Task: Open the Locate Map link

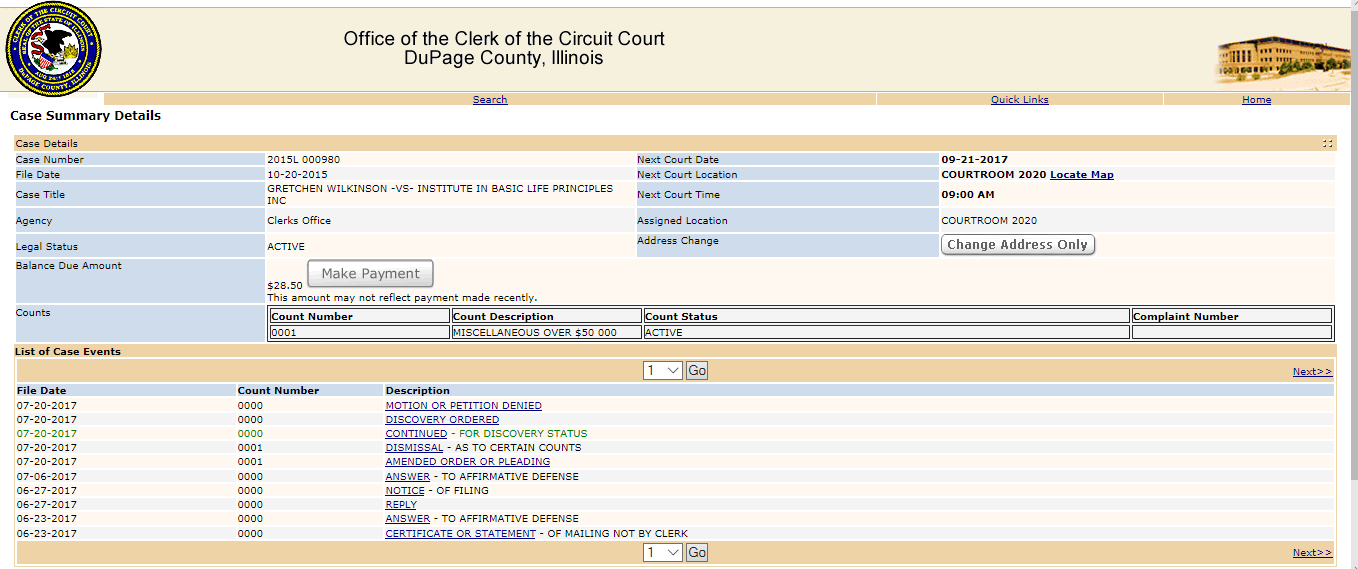Action: [x=1081, y=175]
